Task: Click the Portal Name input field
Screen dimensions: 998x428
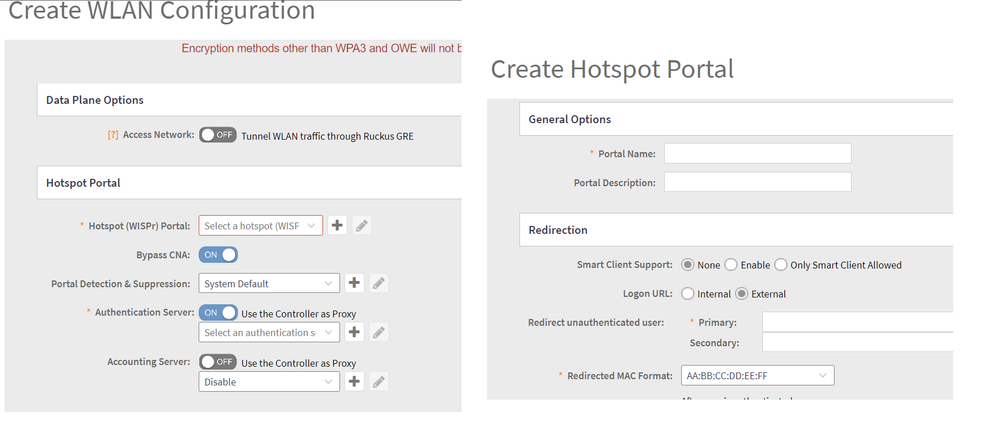Action: point(757,153)
